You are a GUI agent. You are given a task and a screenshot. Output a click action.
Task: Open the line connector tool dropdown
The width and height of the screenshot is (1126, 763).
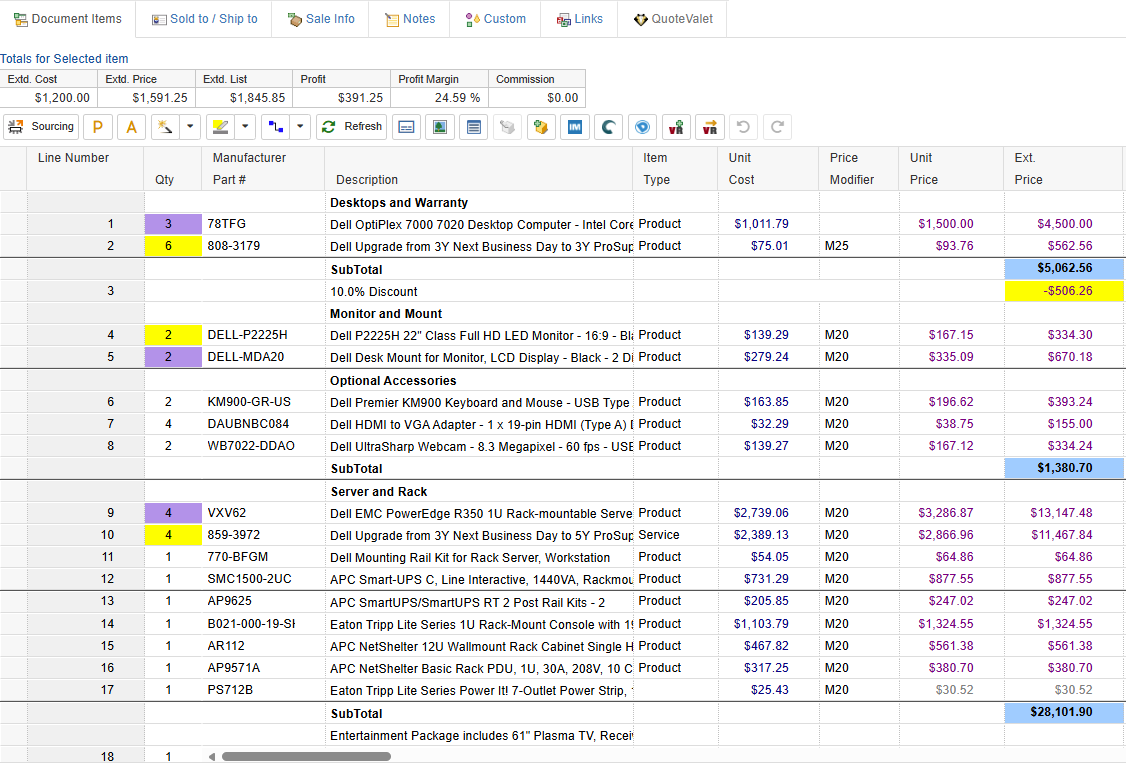coord(300,127)
